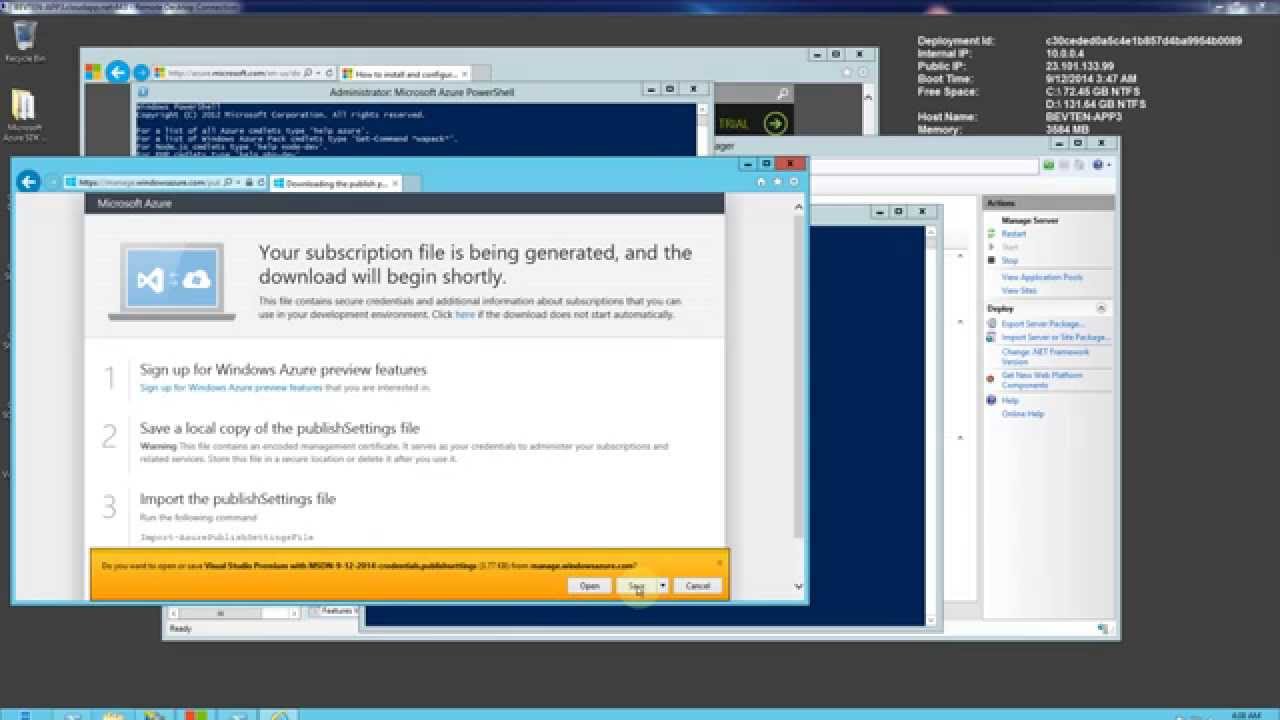1280x720 pixels.
Task: Open Help in the IIS Actions pane
Action: 1010,400
